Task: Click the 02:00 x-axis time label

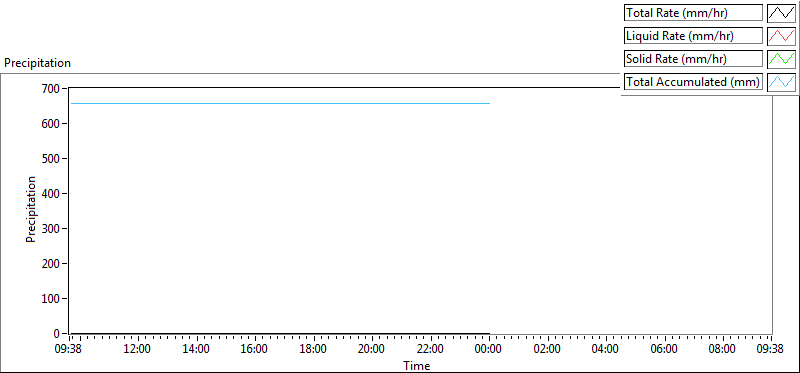Action: pyautogui.click(x=548, y=350)
